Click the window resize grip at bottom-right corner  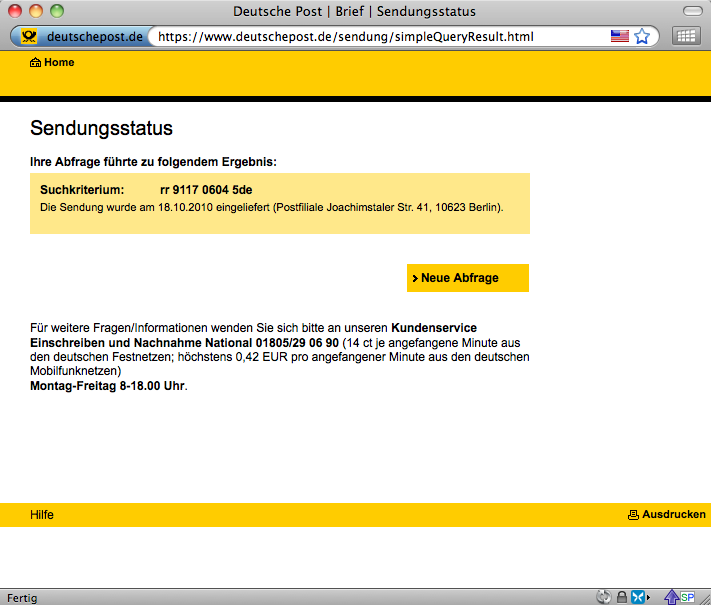(x=703, y=598)
